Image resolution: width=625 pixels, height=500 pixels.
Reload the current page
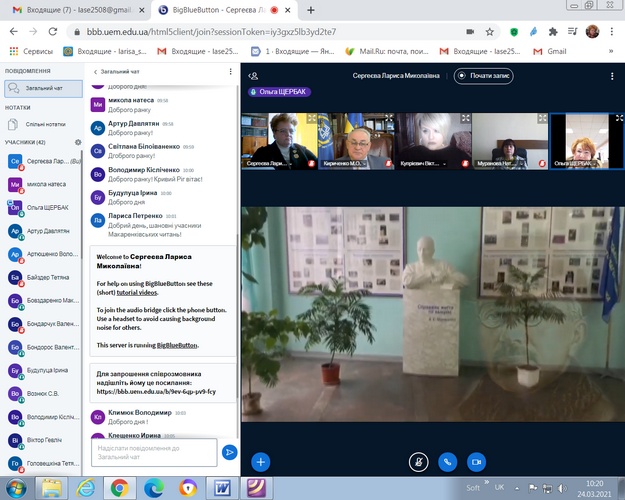click(x=53, y=31)
